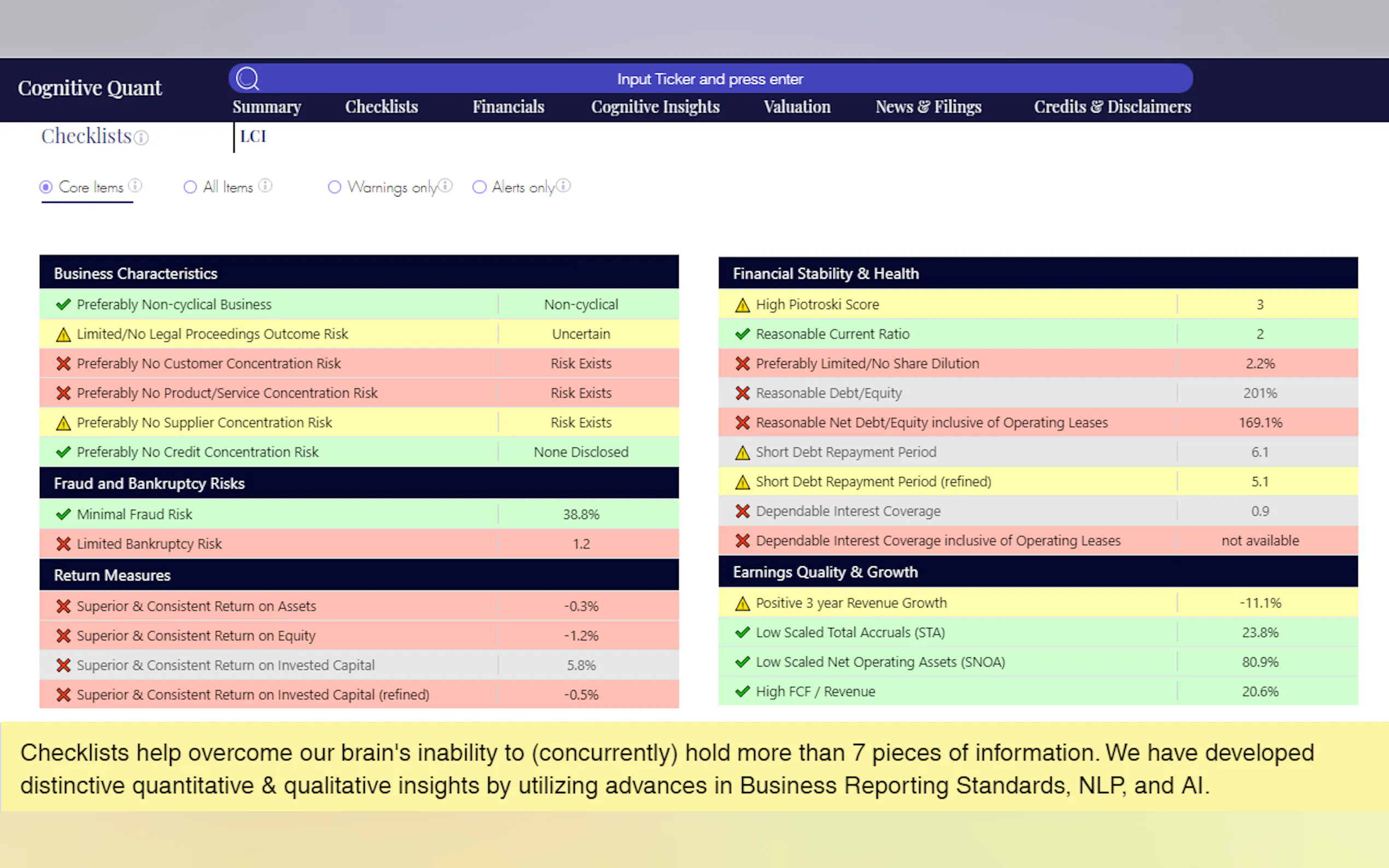Screen dimensions: 1389x868
Task: Click red X icon for Limited Bankruptcy Risk
Action: coord(63,544)
